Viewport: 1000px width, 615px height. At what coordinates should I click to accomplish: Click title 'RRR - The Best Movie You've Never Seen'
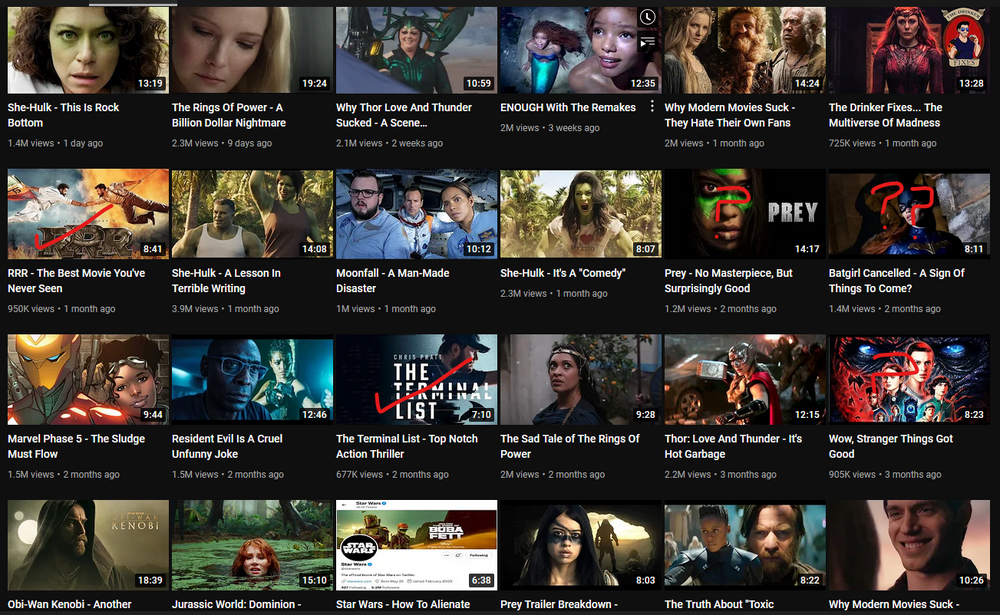pos(76,281)
